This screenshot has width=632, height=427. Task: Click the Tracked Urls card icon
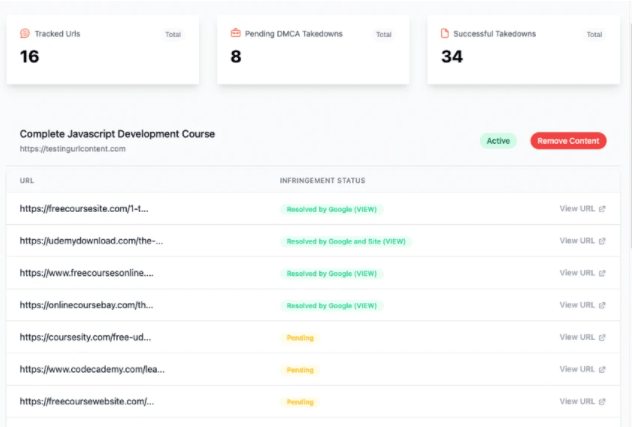point(25,33)
